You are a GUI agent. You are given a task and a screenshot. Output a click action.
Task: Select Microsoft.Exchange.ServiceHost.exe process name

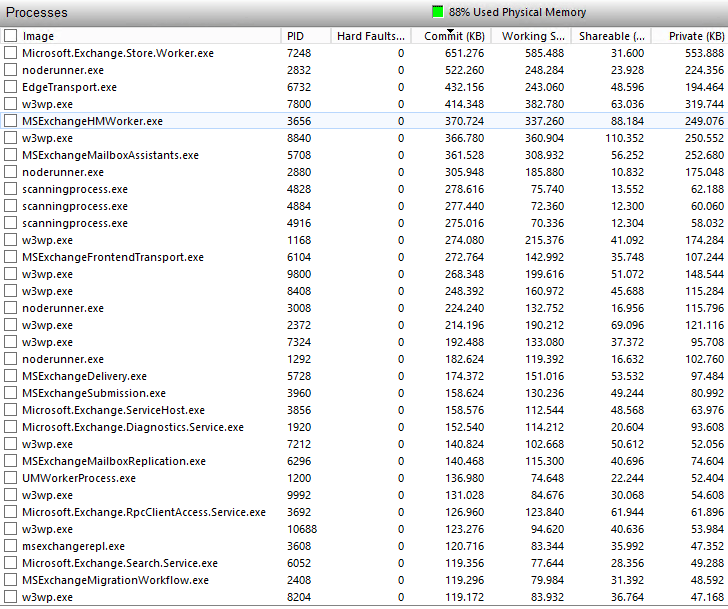click(x=113, y=410)
